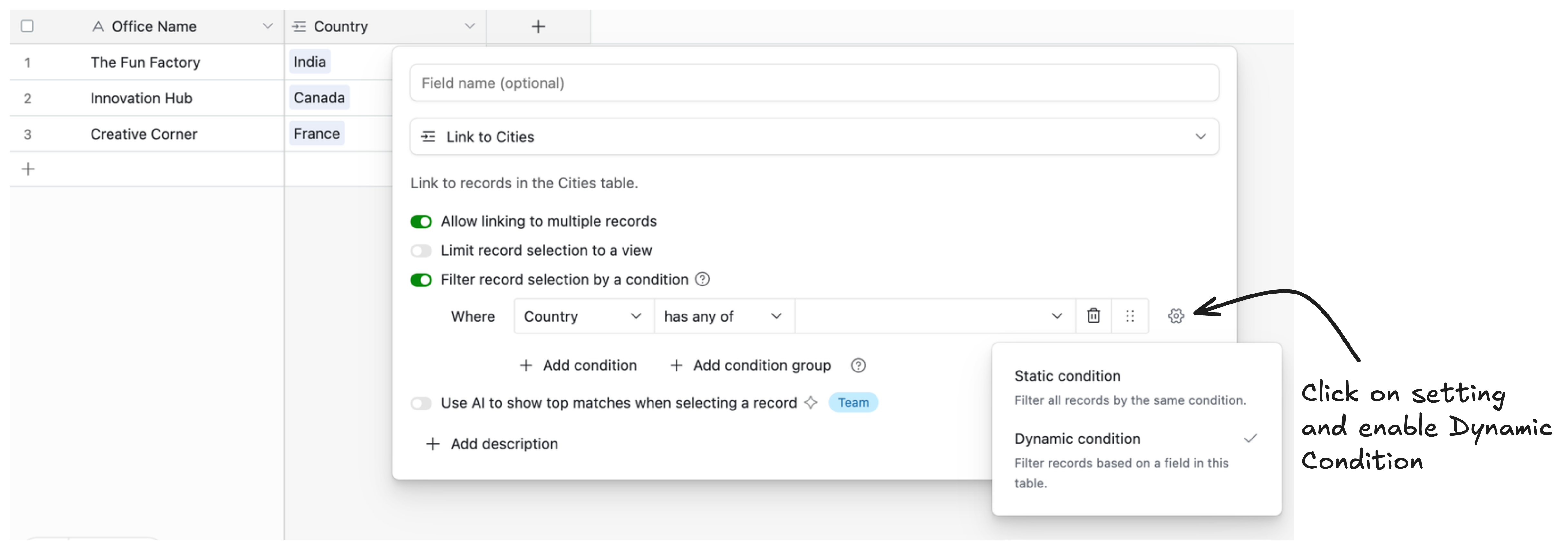
Task: Open the 'has any of' operator dropdown
Action: click(723, 316)
